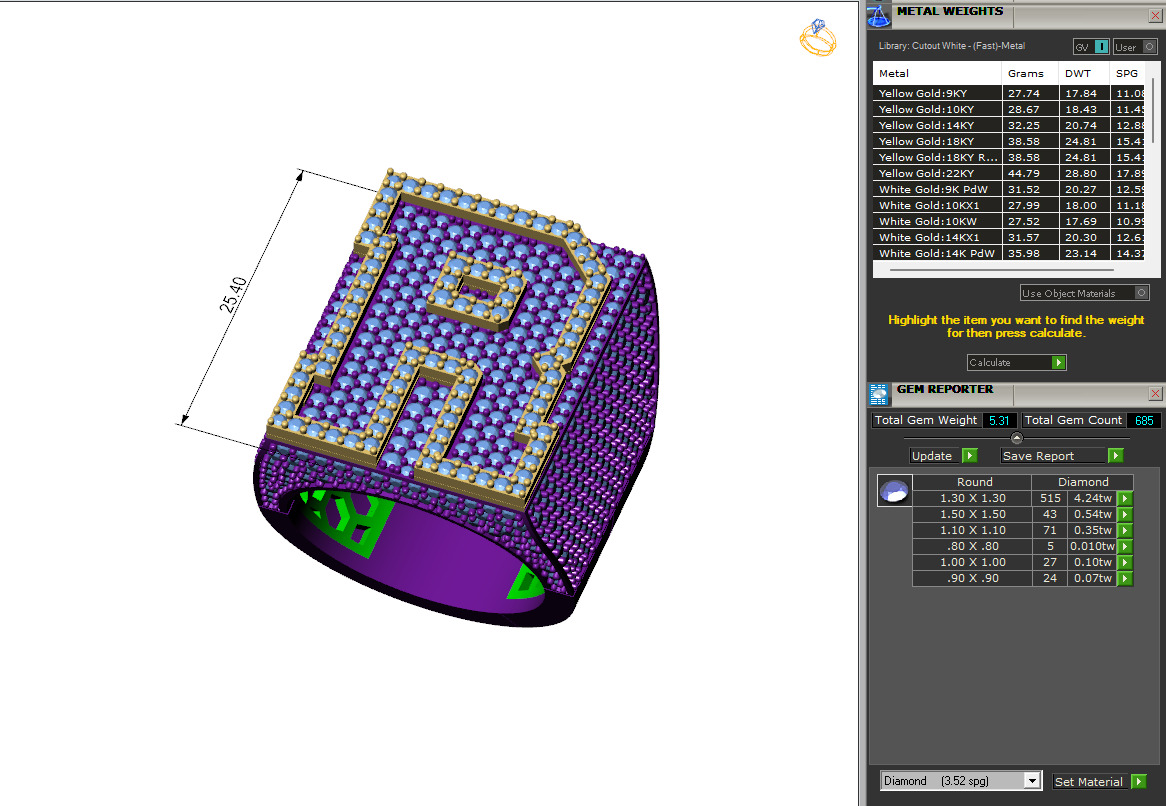The width and height of the screenshot is (1166, 806).
Task: Click green arrow for 1.00 X 1.00 row
Action: (1125, 562)
